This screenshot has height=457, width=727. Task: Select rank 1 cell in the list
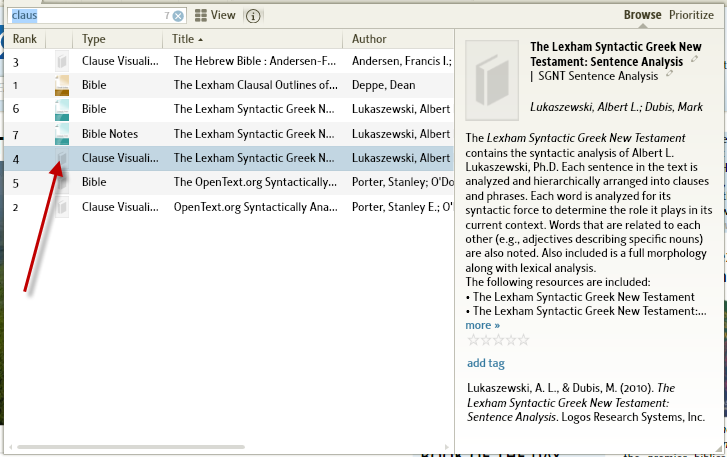pyautogui.click(x=16, y=85)
